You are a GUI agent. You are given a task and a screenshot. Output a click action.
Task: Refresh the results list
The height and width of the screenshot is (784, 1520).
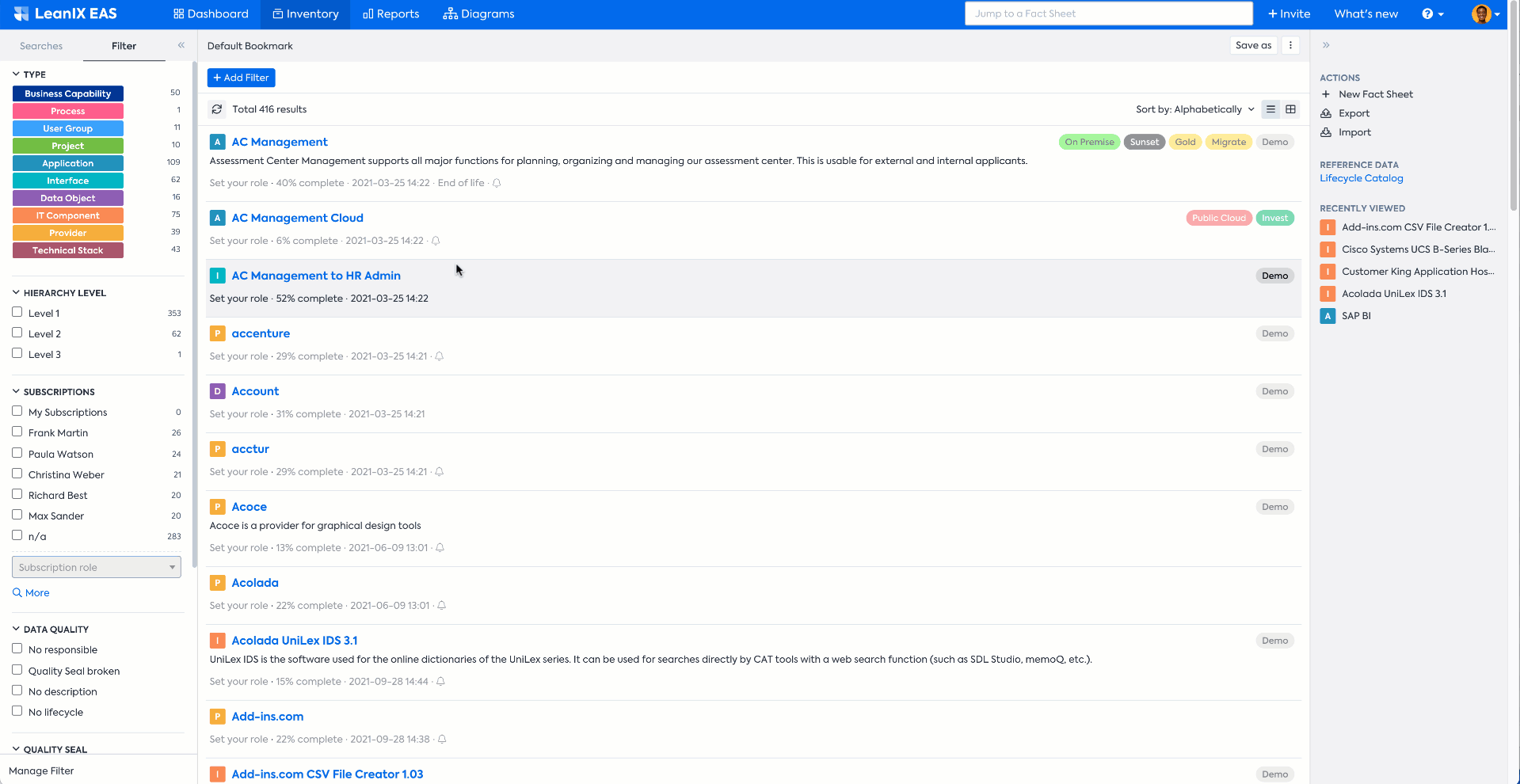(217, 109)
